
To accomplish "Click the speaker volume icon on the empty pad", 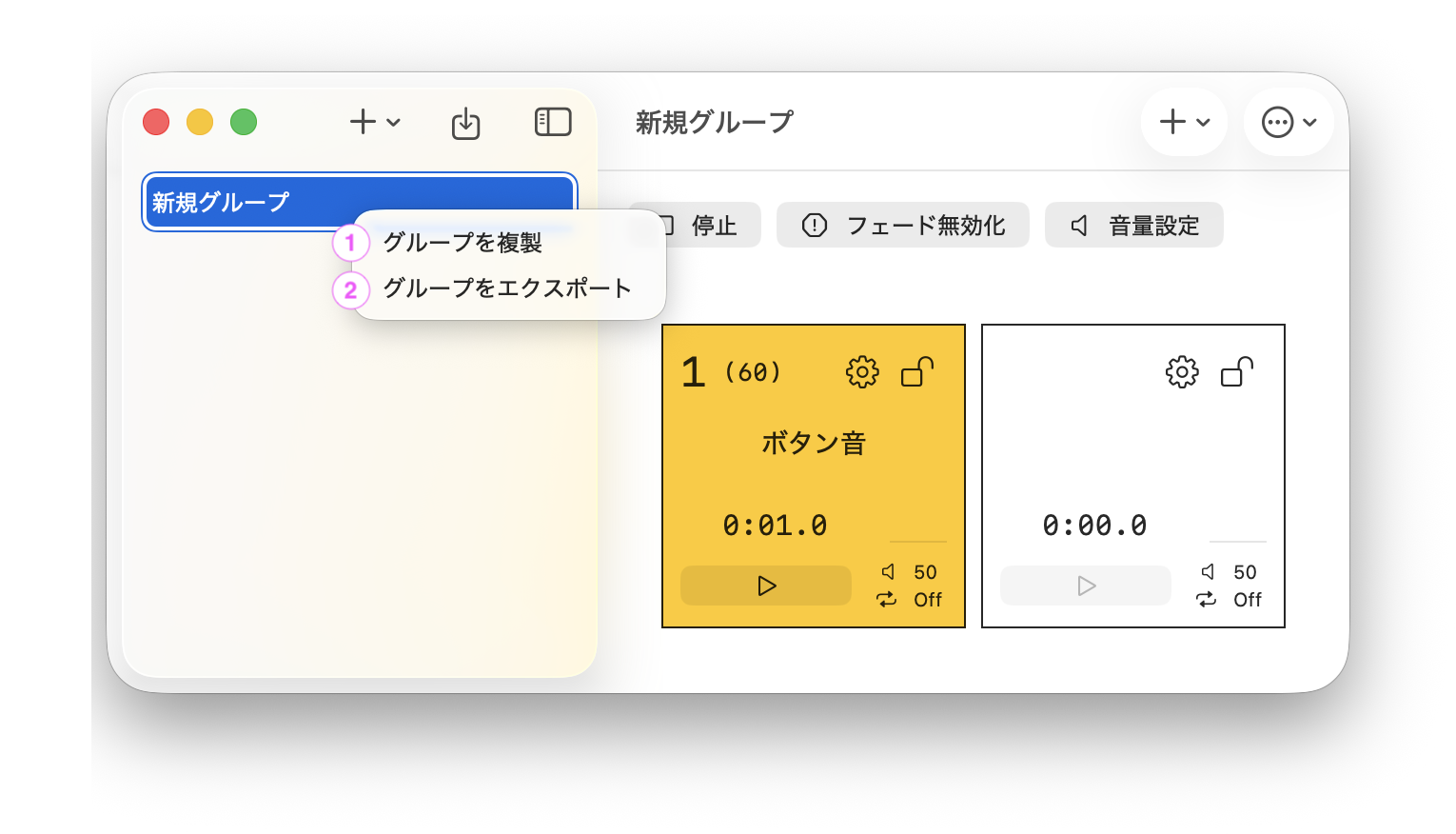I will coord(1208,571).
